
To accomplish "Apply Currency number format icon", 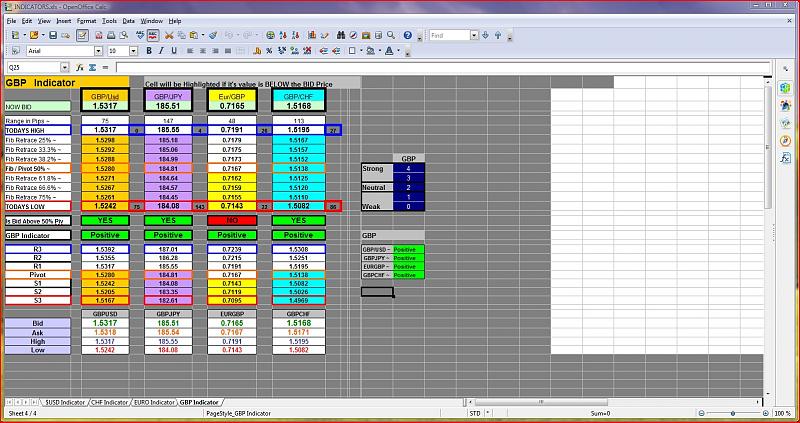I will coord(257,51).
